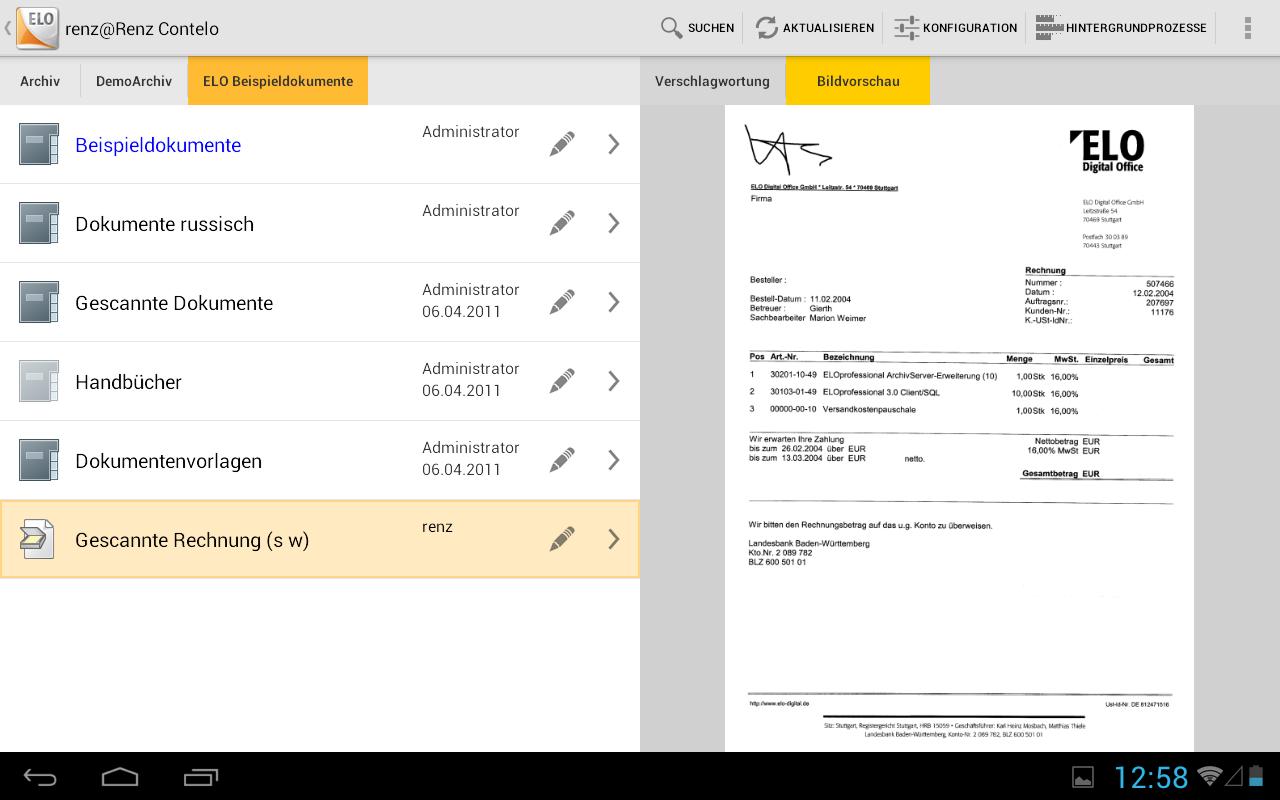Click pencil icon for Handbücher

(562, 382)
